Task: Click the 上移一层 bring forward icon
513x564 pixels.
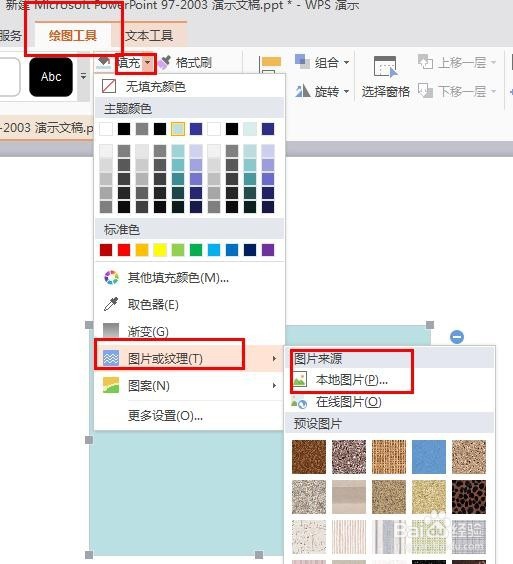Action: [x=425, y=62]
